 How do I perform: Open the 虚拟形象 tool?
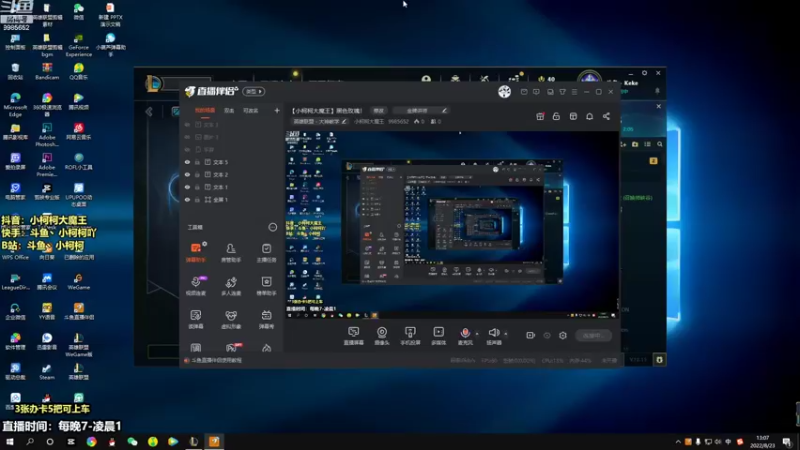pyautogui.click(x=231, y=319)
